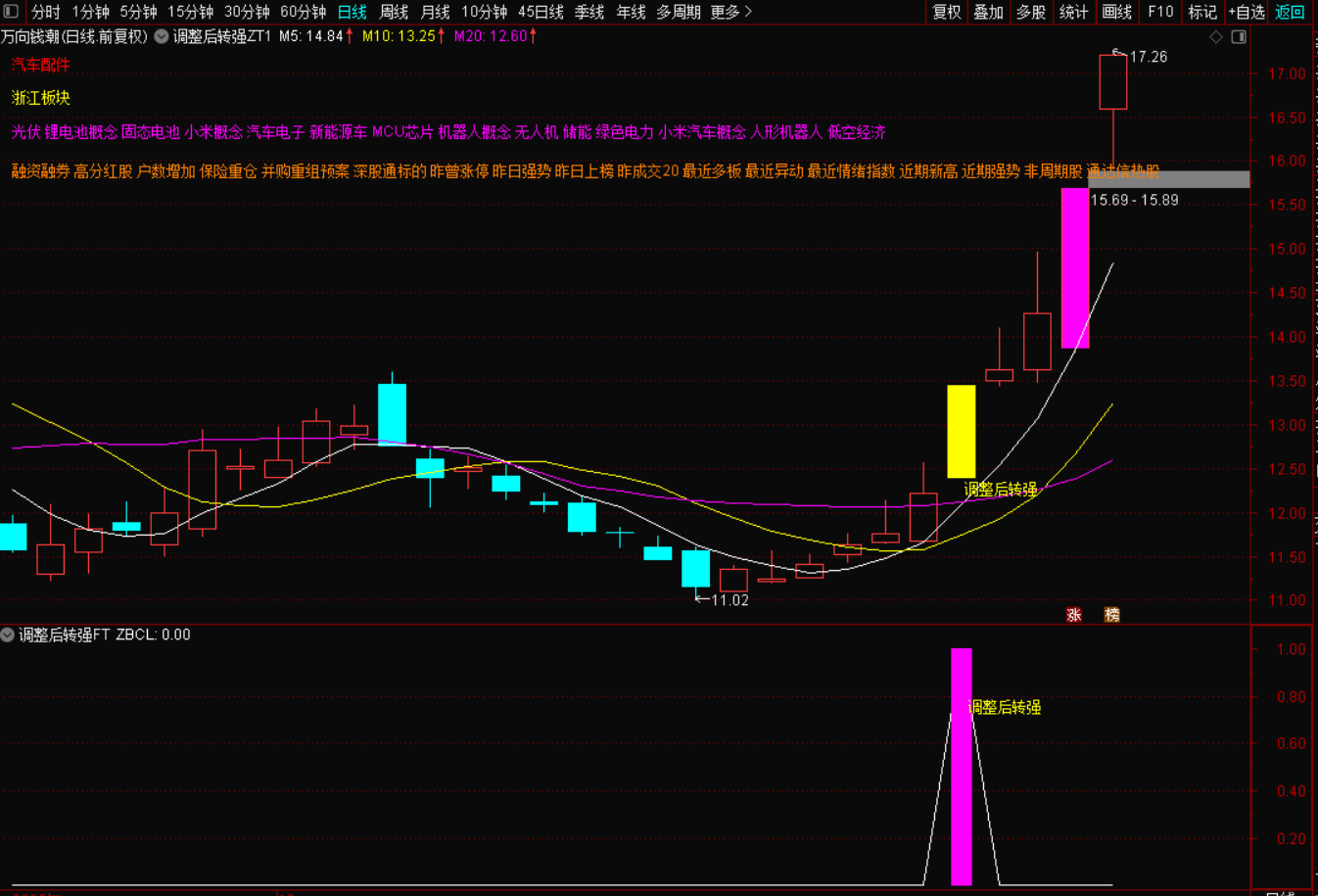This screenshot has height=896, width=1318.
Task: Open the 标记 mark tool
Action: click(x=1201, y=12)
